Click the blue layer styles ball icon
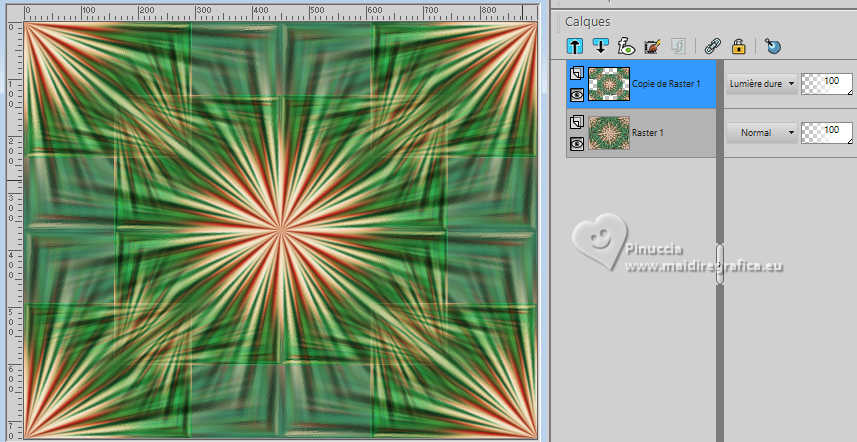This screenshot has width=857, height=442. [x=773, y=46]
